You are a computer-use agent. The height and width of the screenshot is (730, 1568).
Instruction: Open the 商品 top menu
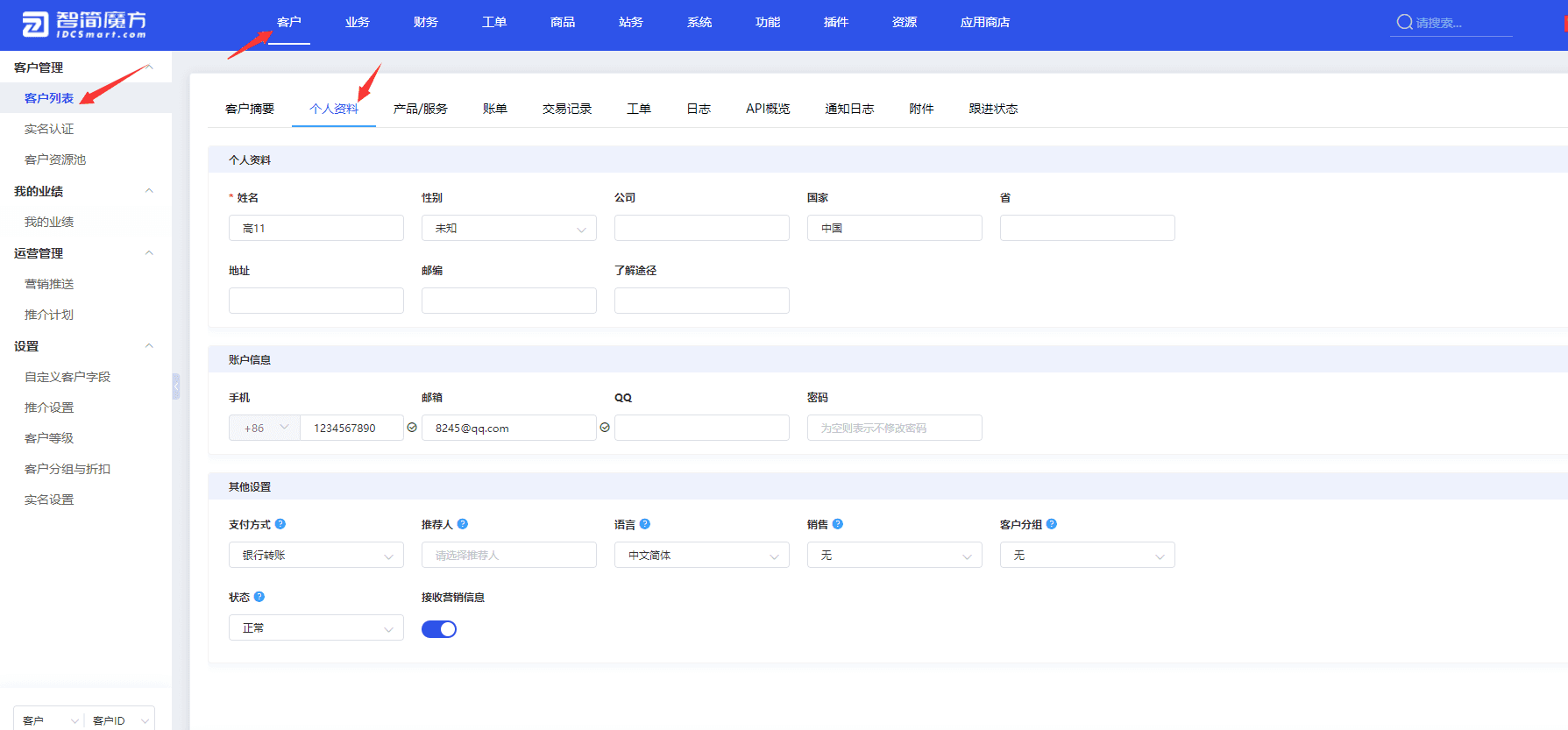563,22
